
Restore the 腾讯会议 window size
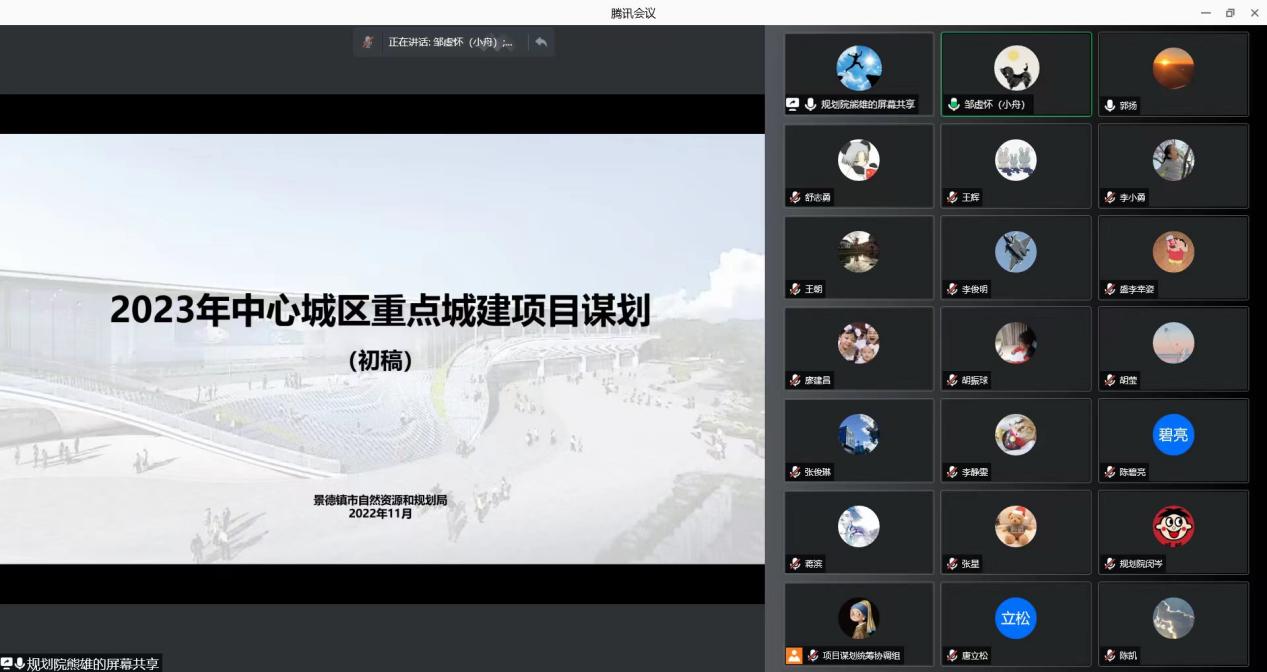tap(1229, 13)
